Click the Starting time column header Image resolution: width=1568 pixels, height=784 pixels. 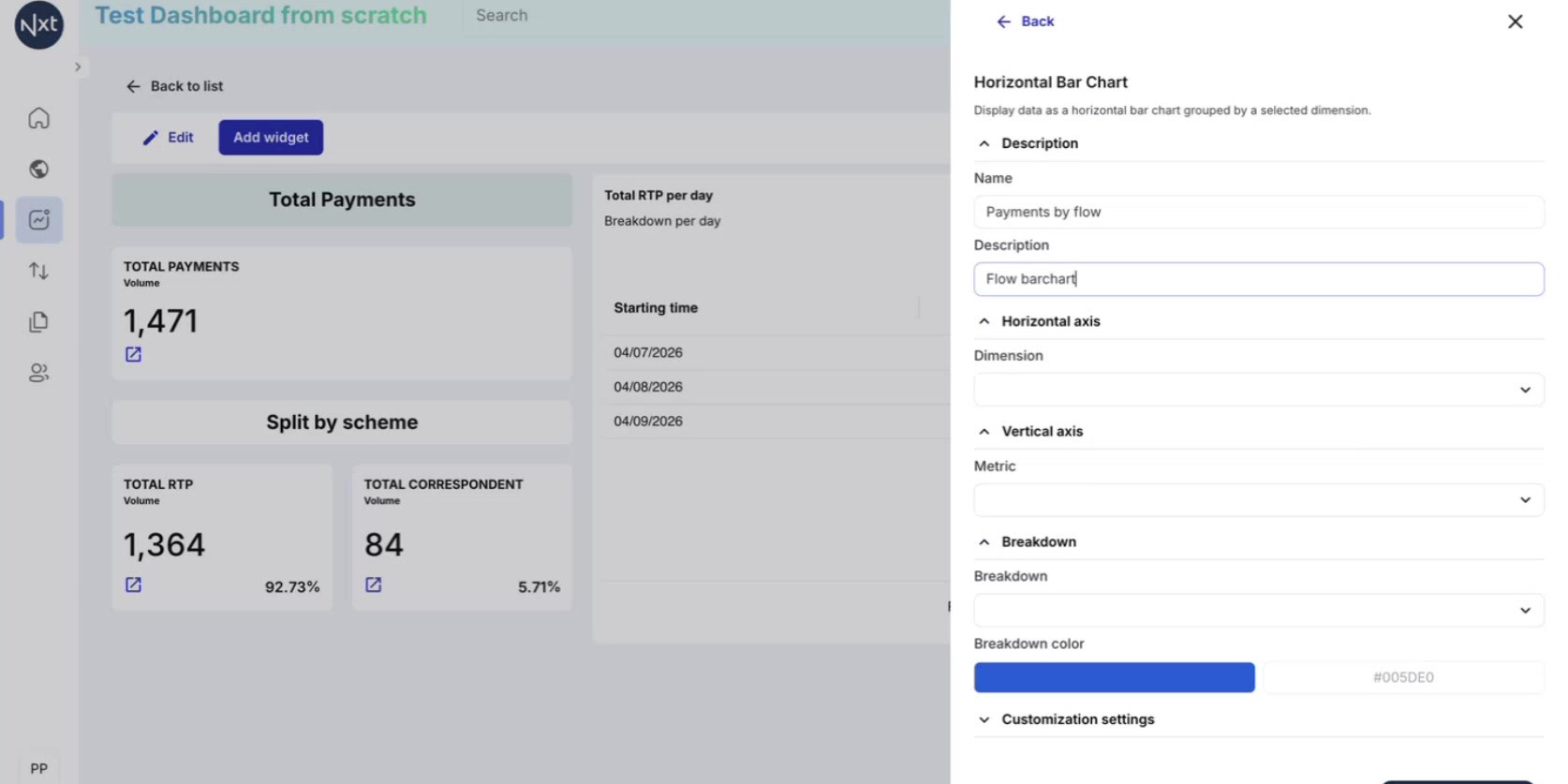pyautogui.click(x=656, y=308)
